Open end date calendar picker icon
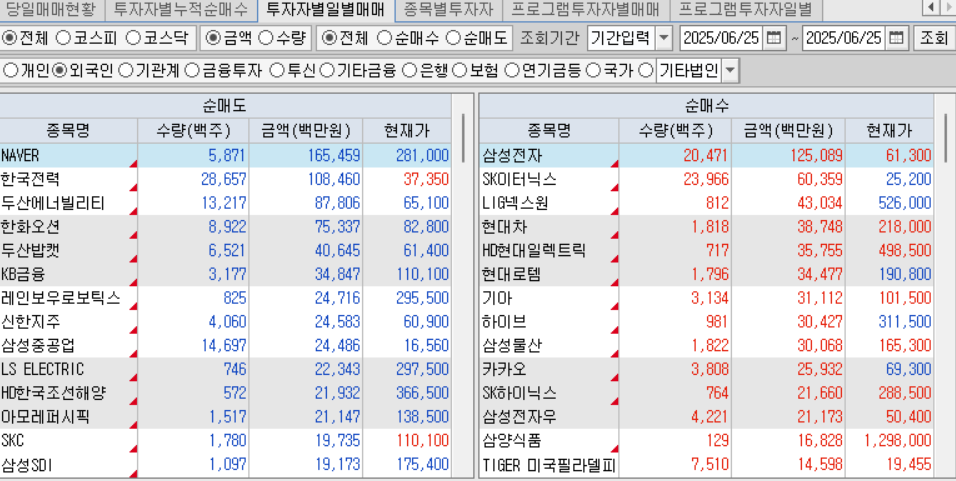This screenshot has width=956, height=481. [896, 38]
